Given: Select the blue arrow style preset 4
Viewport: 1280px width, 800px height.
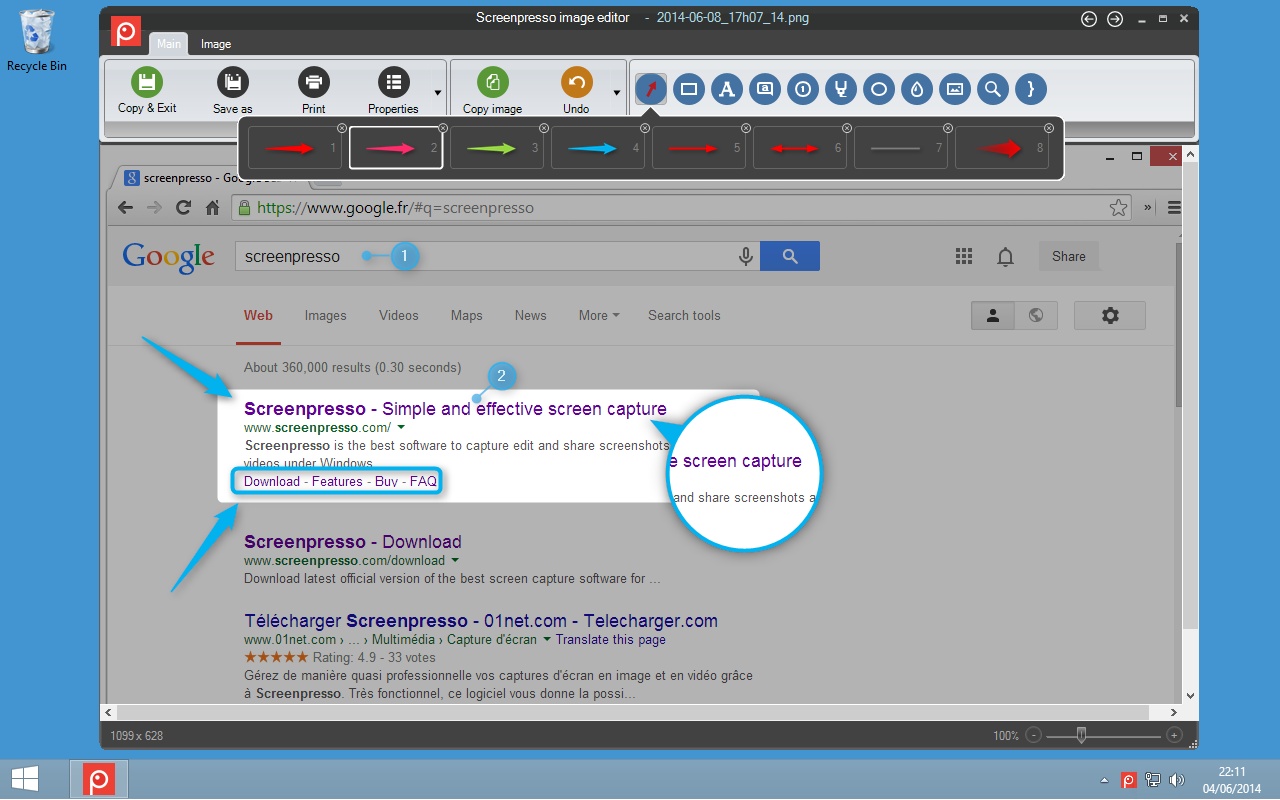Looking at the screenshot, I should (598, 148).
